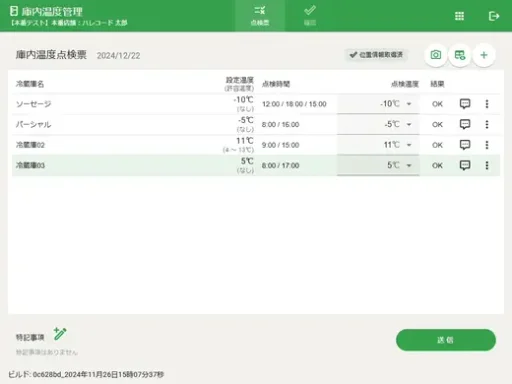
Task: Click the set temperature 11℃ for 冷蔵庫02
Action: click(x=245, y=141)
